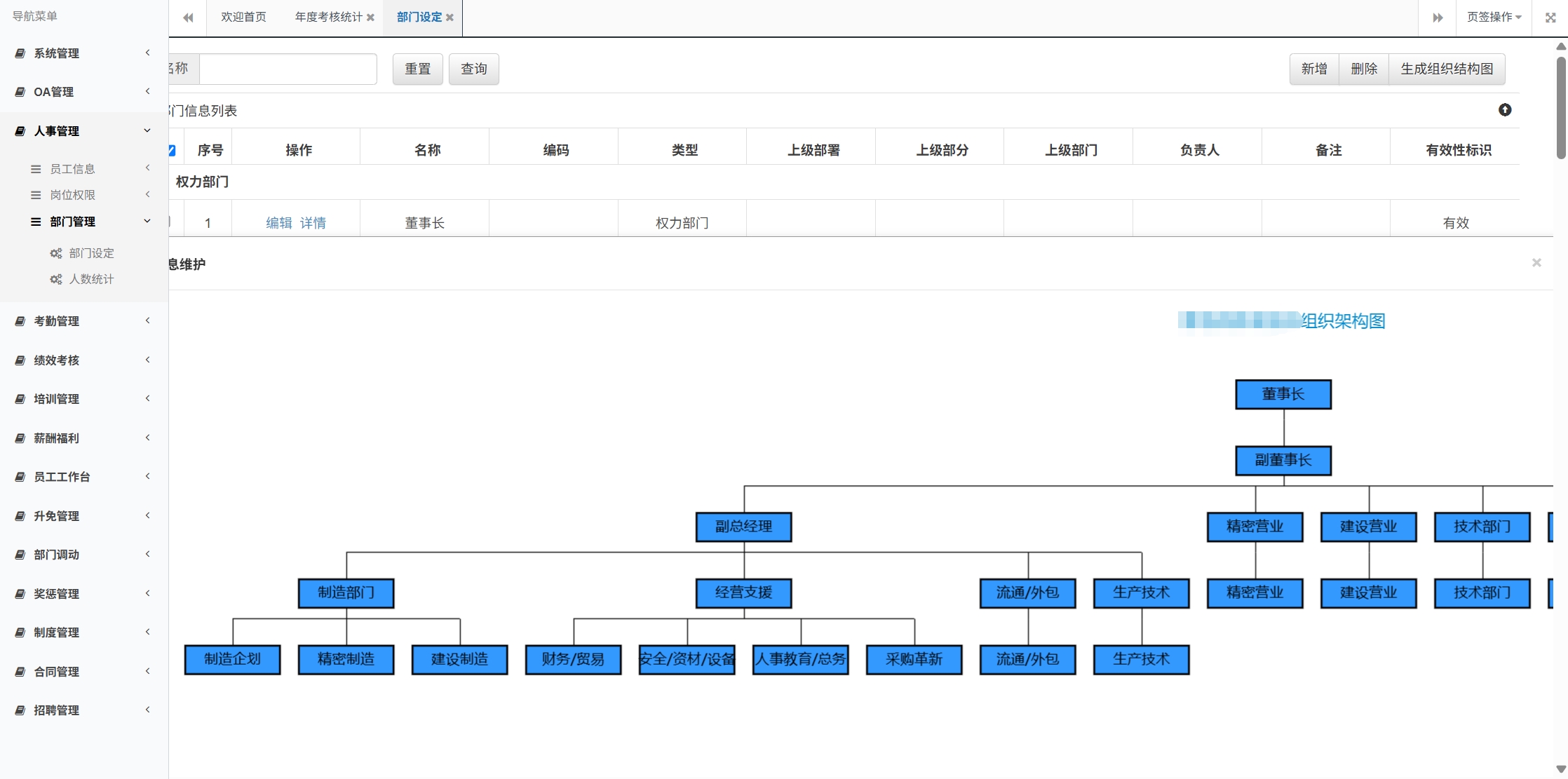Click the left double-arrow tab scroll icon
Screen dimensions: 1568x779
[x=188, y=18]
